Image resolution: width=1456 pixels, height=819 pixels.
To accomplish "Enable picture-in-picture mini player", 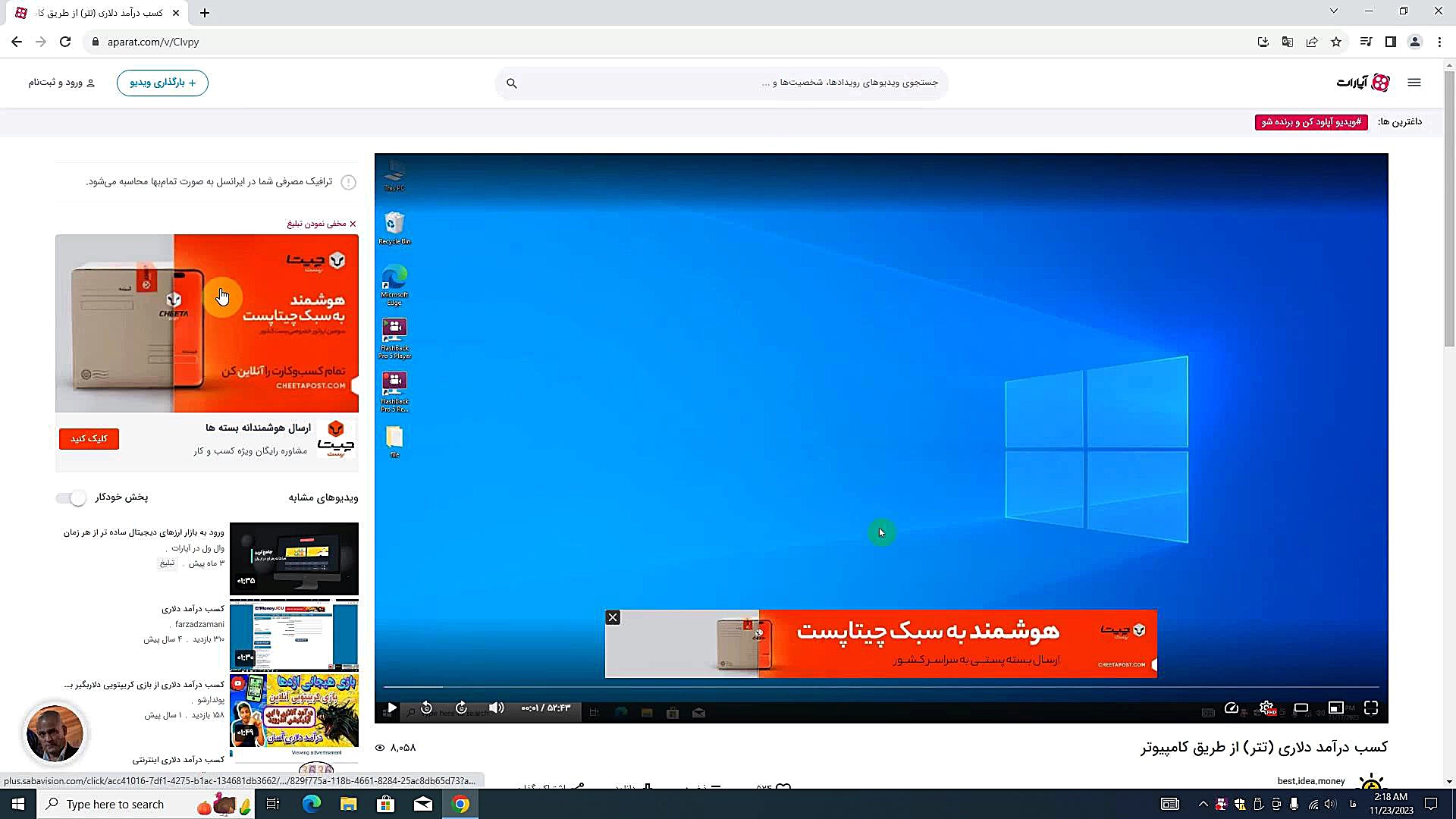I will (x=1336, y=708).
